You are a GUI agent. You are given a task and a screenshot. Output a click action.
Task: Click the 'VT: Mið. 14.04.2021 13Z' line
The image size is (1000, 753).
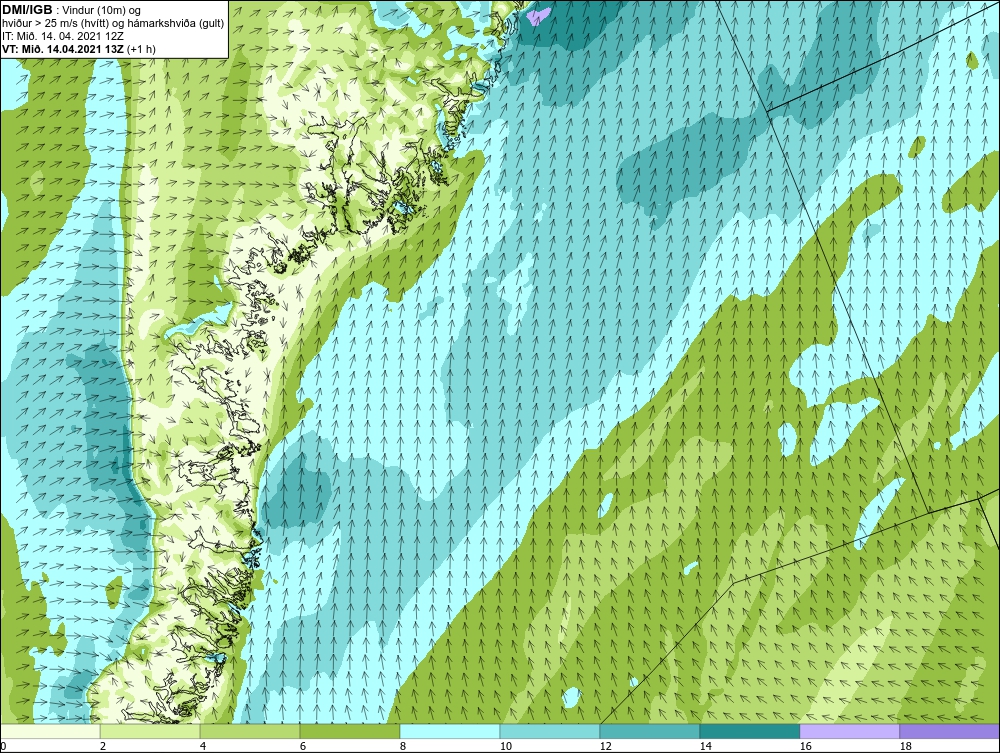pyautogui.click(x=64, y=48)
